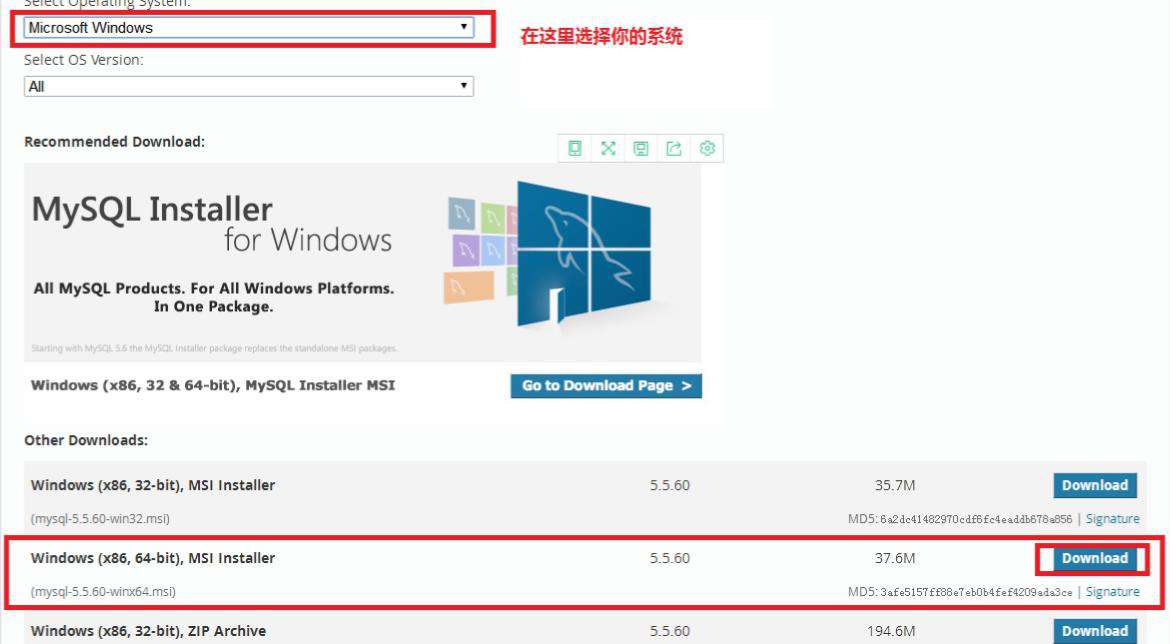Click version 5.5.60 in 64-bit MSI row
Viewport: 1170px width, 644px height.
(669, 558)
